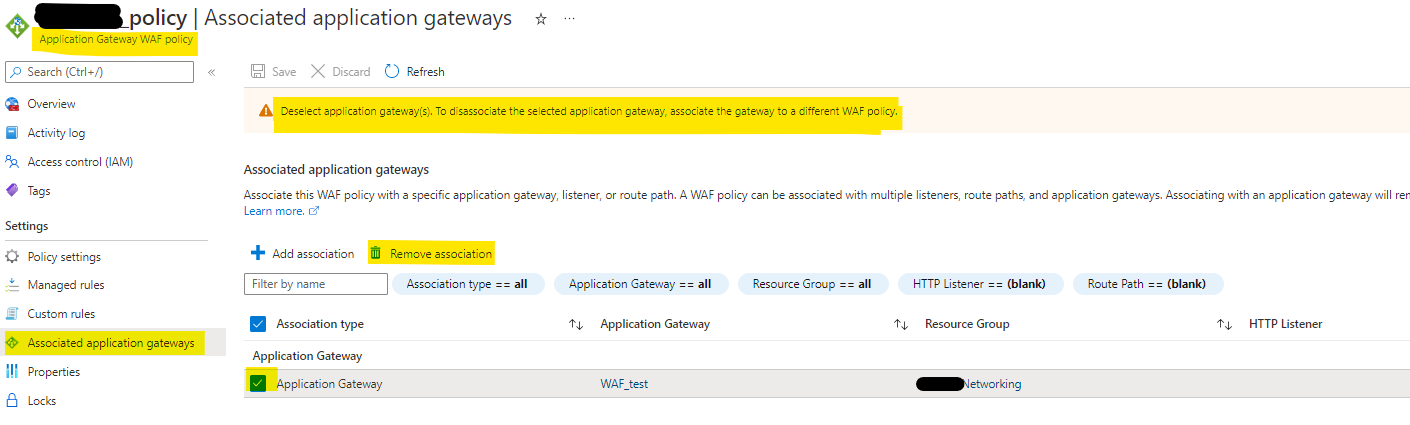
Task: Open the more options ellipsis in title
Action: pyautogui.click(x=570, y=19)
